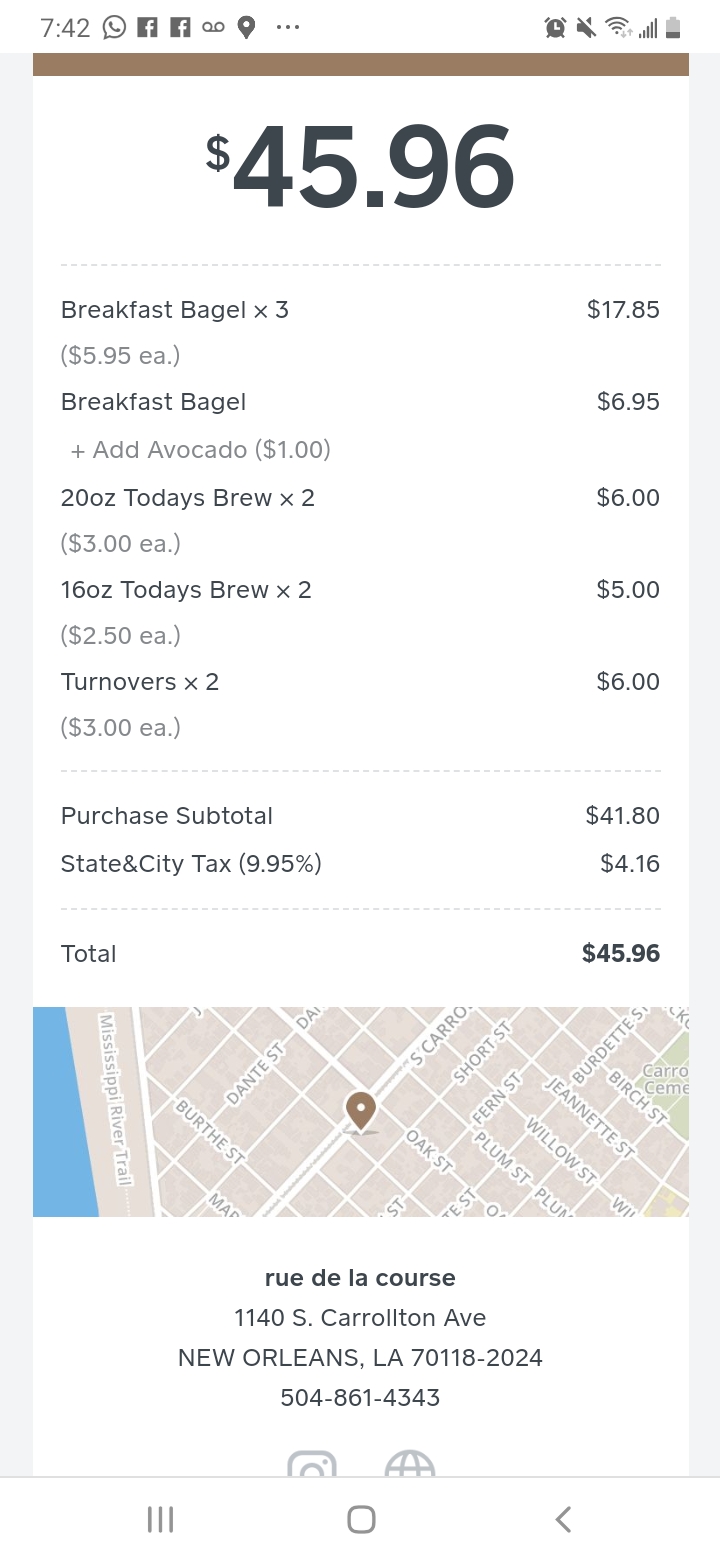The image size is (720, 1560).
Task: Click the brown location pin on map
Action: pos(360,1112)
